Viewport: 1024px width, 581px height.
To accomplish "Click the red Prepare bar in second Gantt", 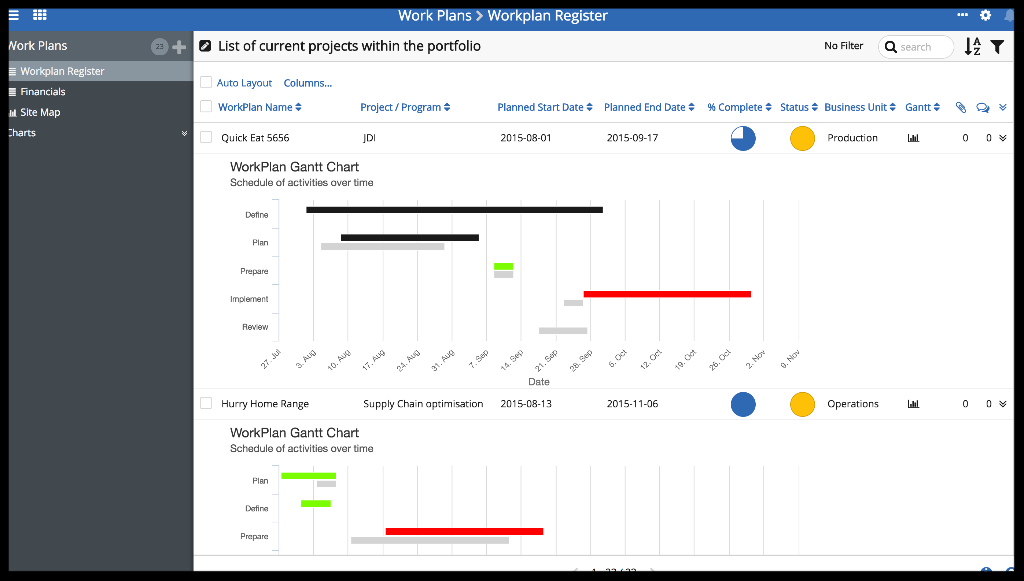I will 464,531.
